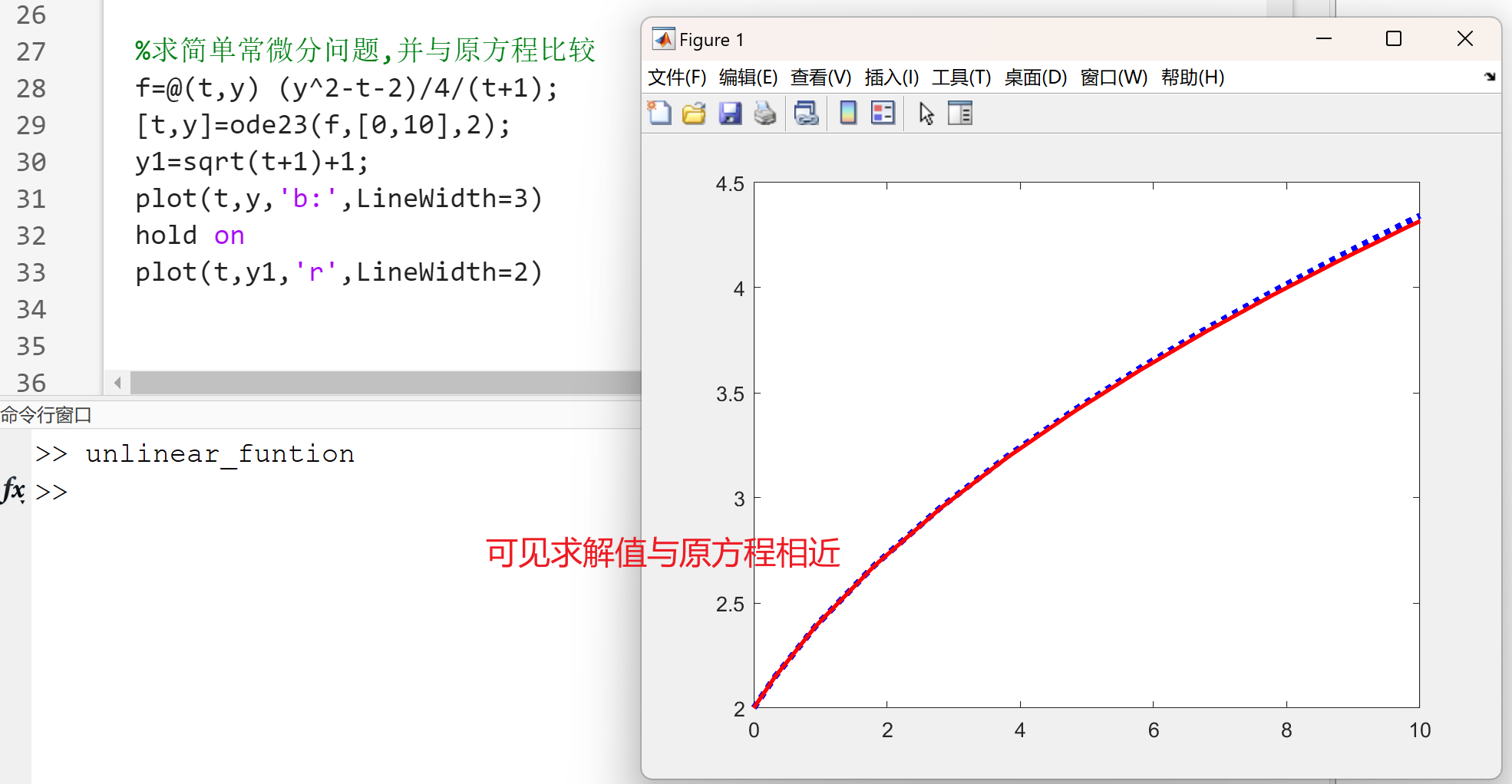Image resolution: width=1512 pixels, height=784 pixels.
Task: Click the fx function browser icon
Action: pyautogui.click(x=14, y=489)
